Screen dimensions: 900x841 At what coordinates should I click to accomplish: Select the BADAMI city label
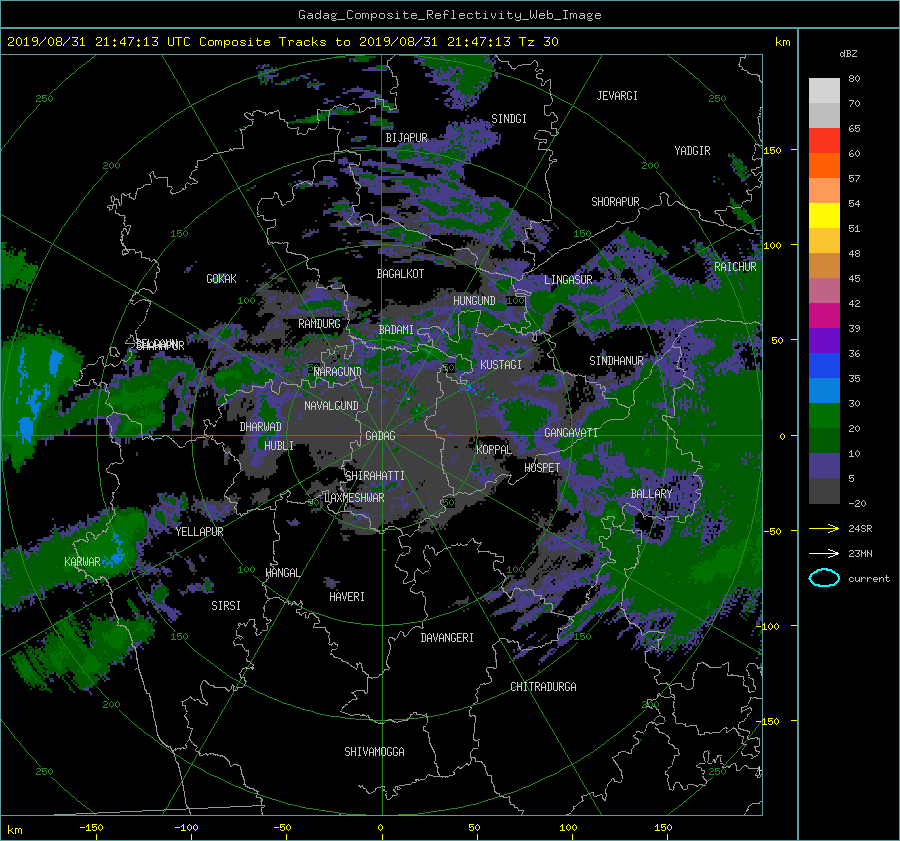click(x=396, y=330)
